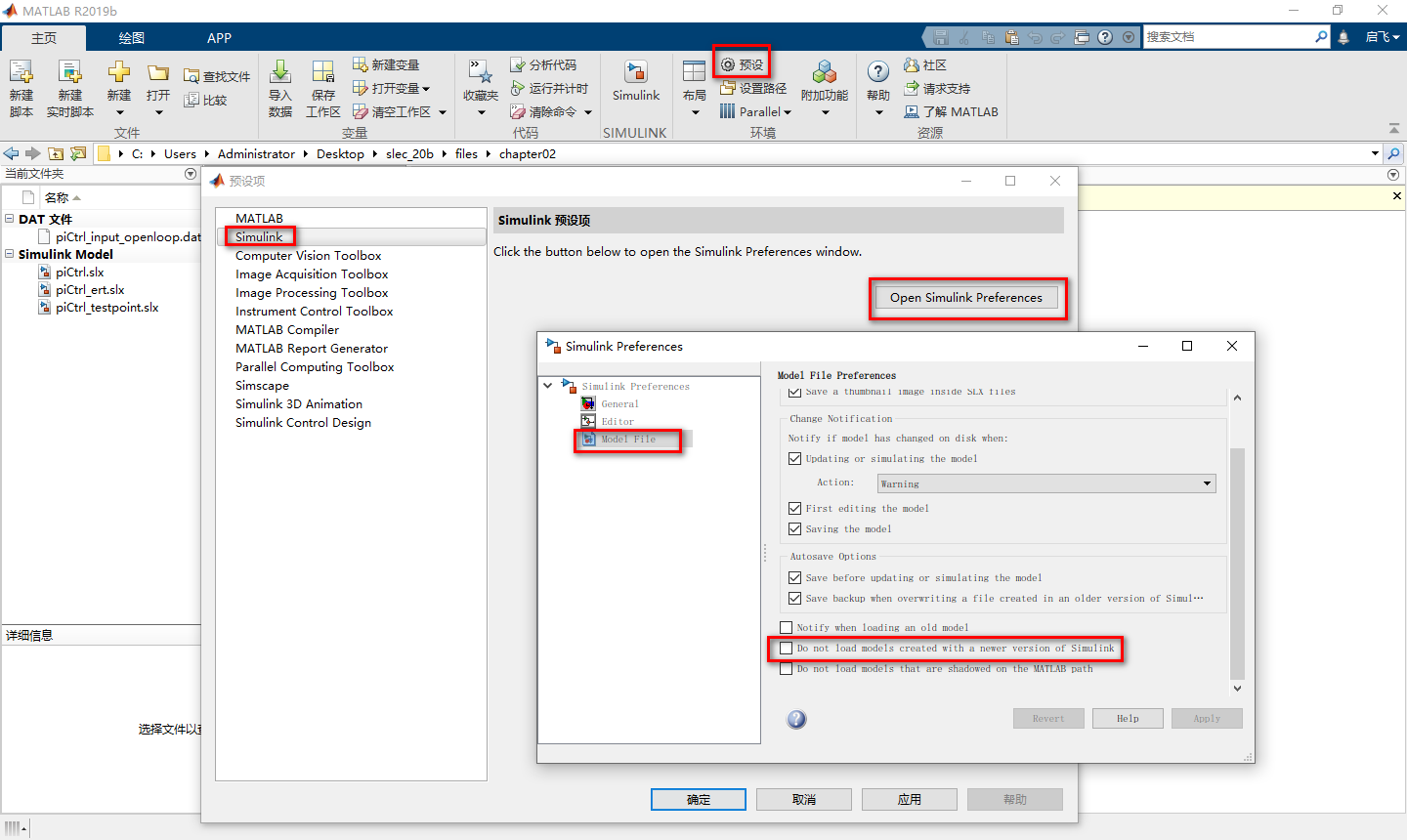1407x840 pixels.
Task: Click 运行并计时 icon
Action: [x=518, y=88]
